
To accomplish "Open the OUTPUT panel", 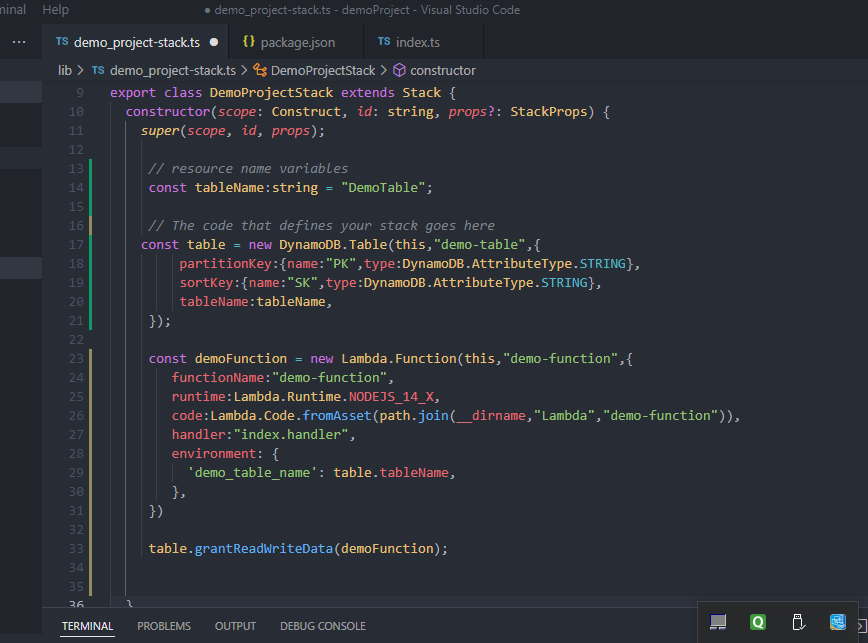I will (x=235, y=626).
